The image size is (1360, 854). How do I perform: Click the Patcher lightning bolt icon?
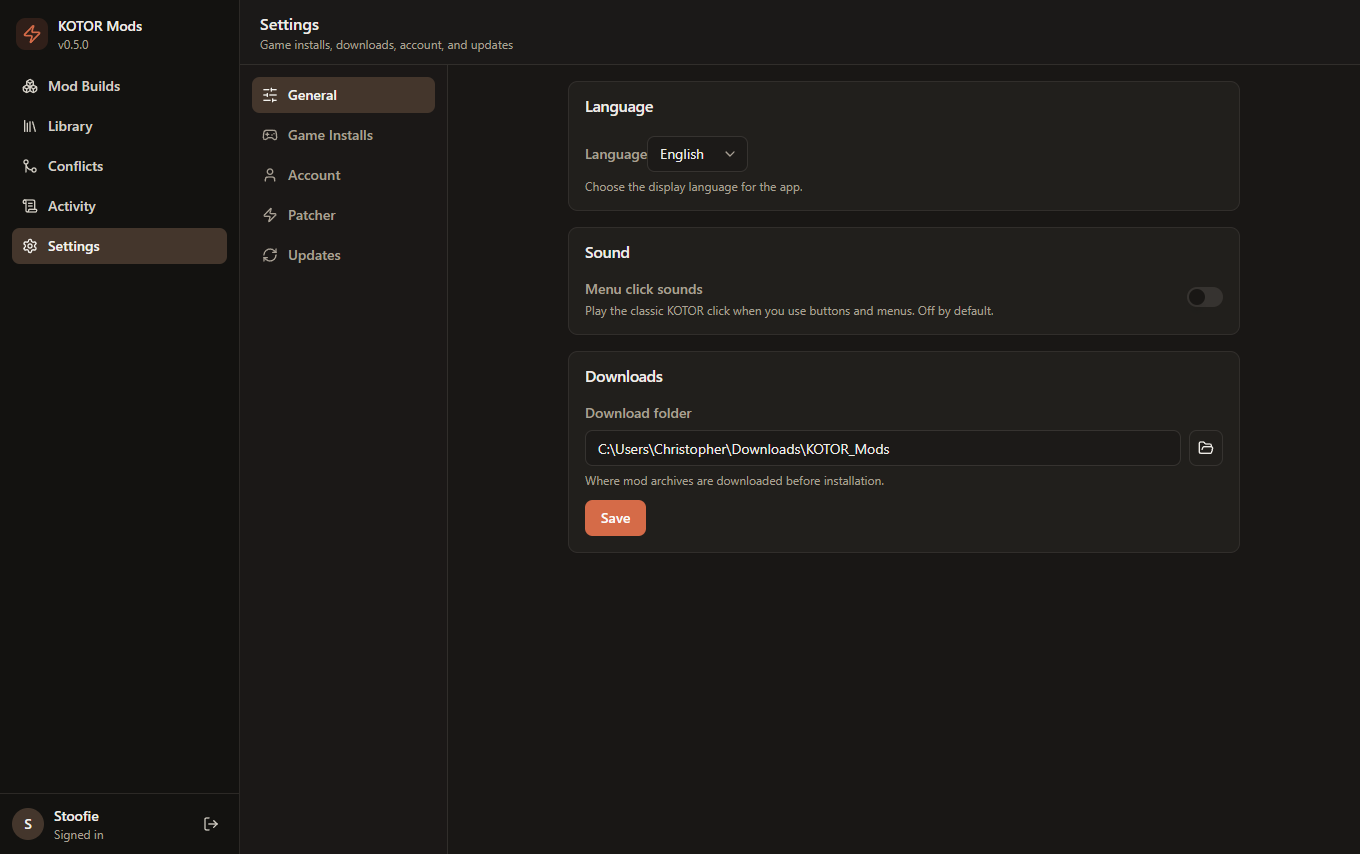[x=270, y=215]
